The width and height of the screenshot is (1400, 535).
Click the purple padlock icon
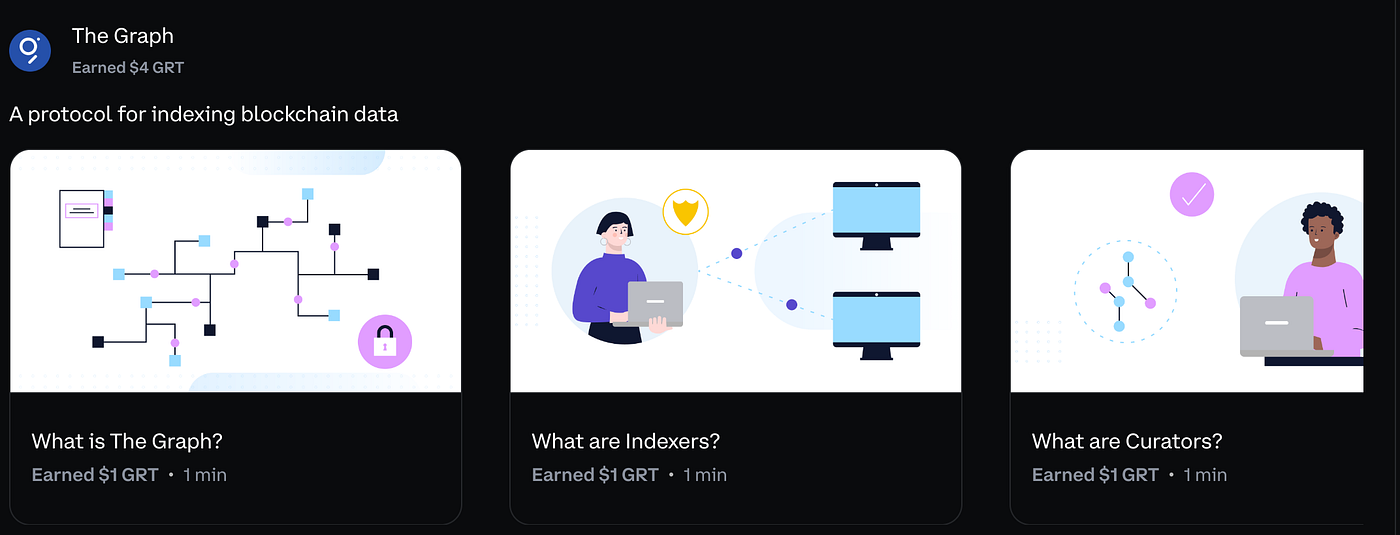point(385,342)
